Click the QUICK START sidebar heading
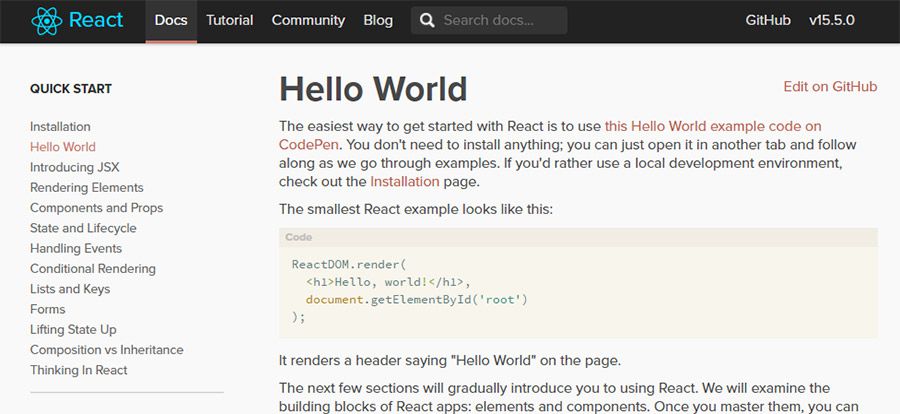This screenshot has height=414, width=900. [71, 88]
